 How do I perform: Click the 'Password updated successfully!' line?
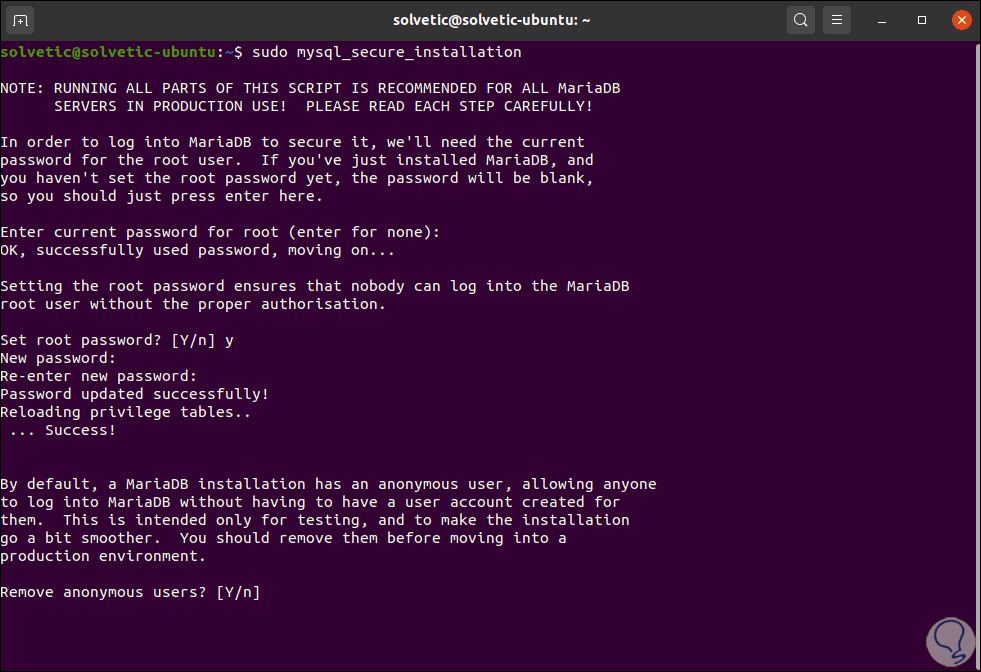click(x=135, y=394)
